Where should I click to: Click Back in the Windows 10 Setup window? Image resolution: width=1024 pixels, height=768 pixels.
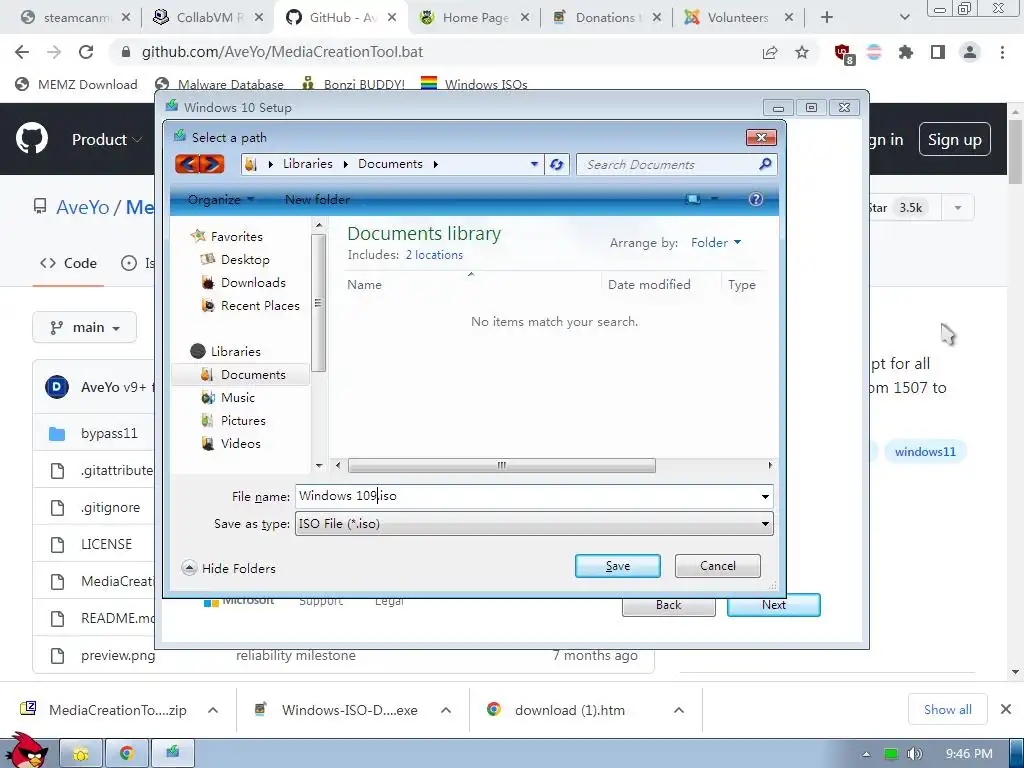pos(669,605)
